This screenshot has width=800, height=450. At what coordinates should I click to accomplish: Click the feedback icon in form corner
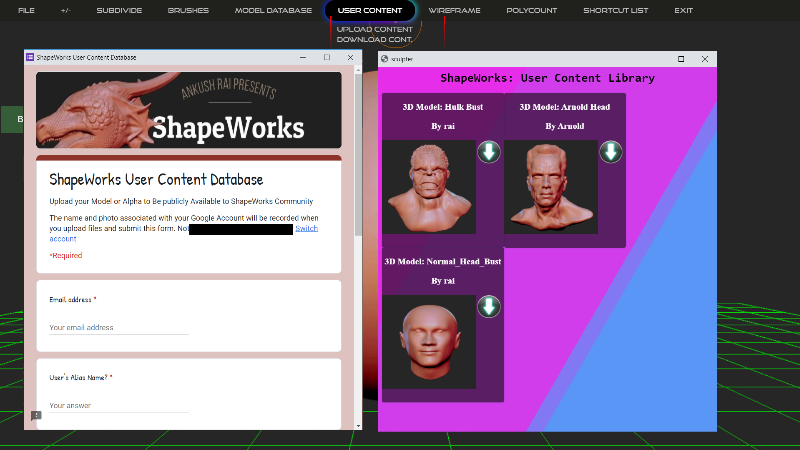coord(36,415)
